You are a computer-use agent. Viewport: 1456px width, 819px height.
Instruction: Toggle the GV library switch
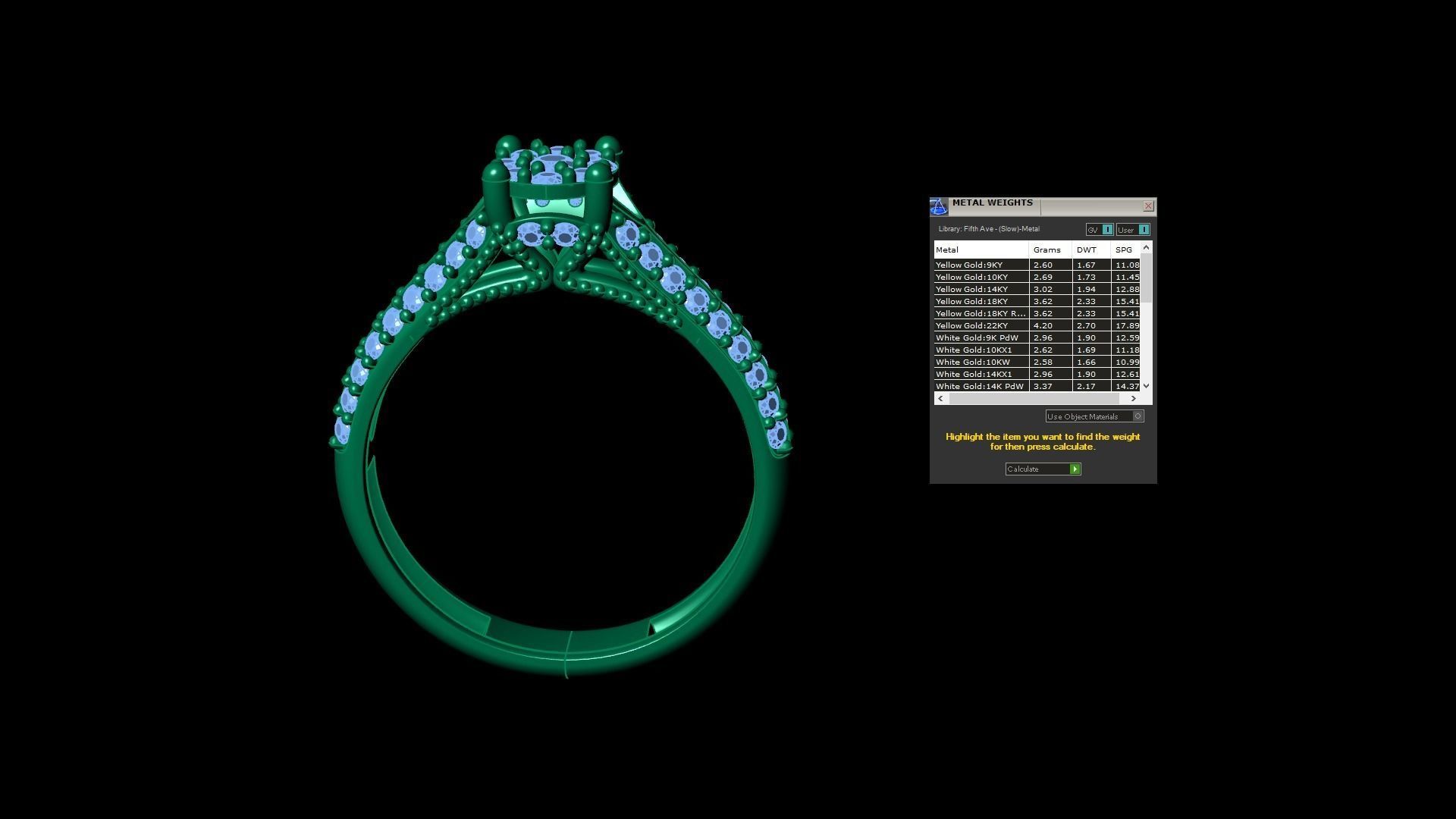pyautogui.click(x=1100, y=230)
